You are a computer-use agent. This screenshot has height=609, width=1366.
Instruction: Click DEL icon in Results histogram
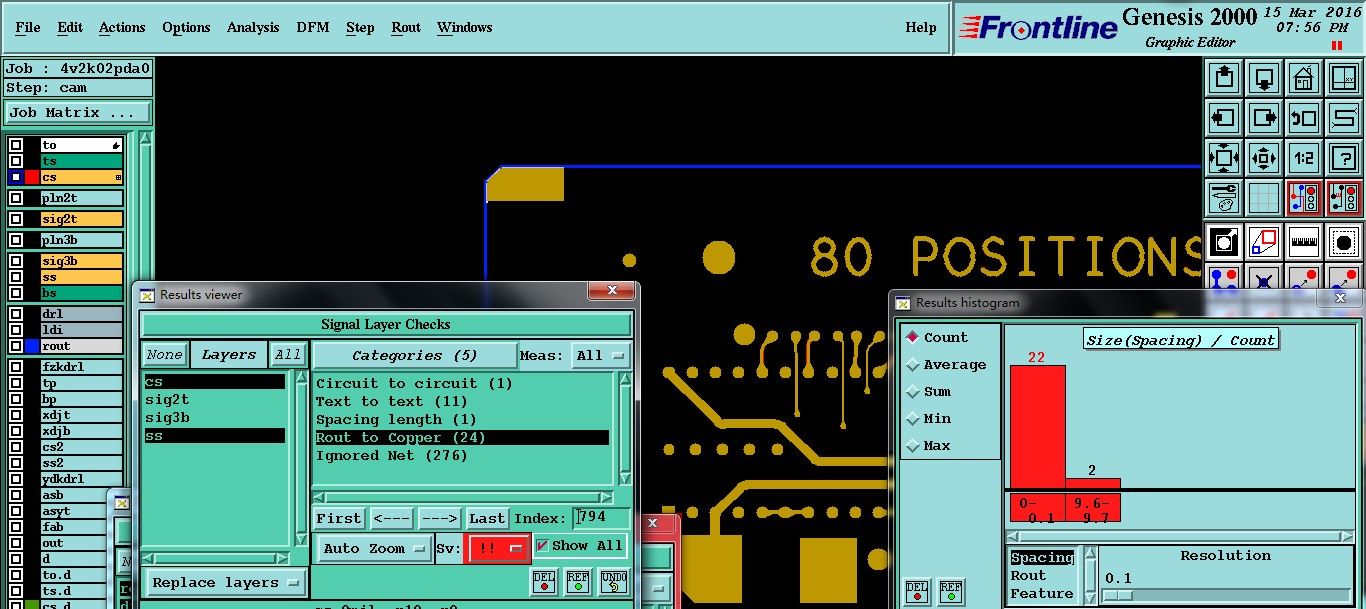917,591
